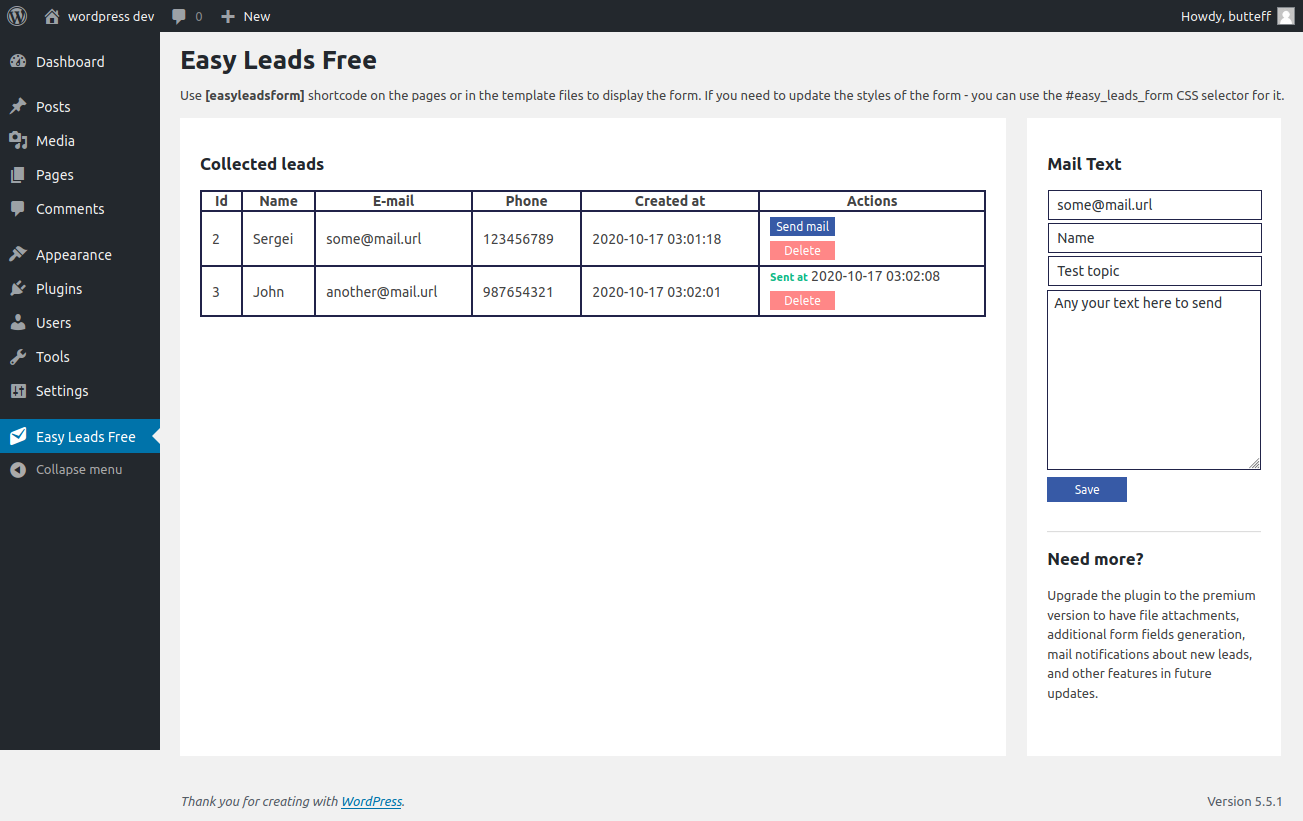Click the phone number 987654321
Image resolution: width=1303 pixels, height=821 pixels.
point(518,292)
